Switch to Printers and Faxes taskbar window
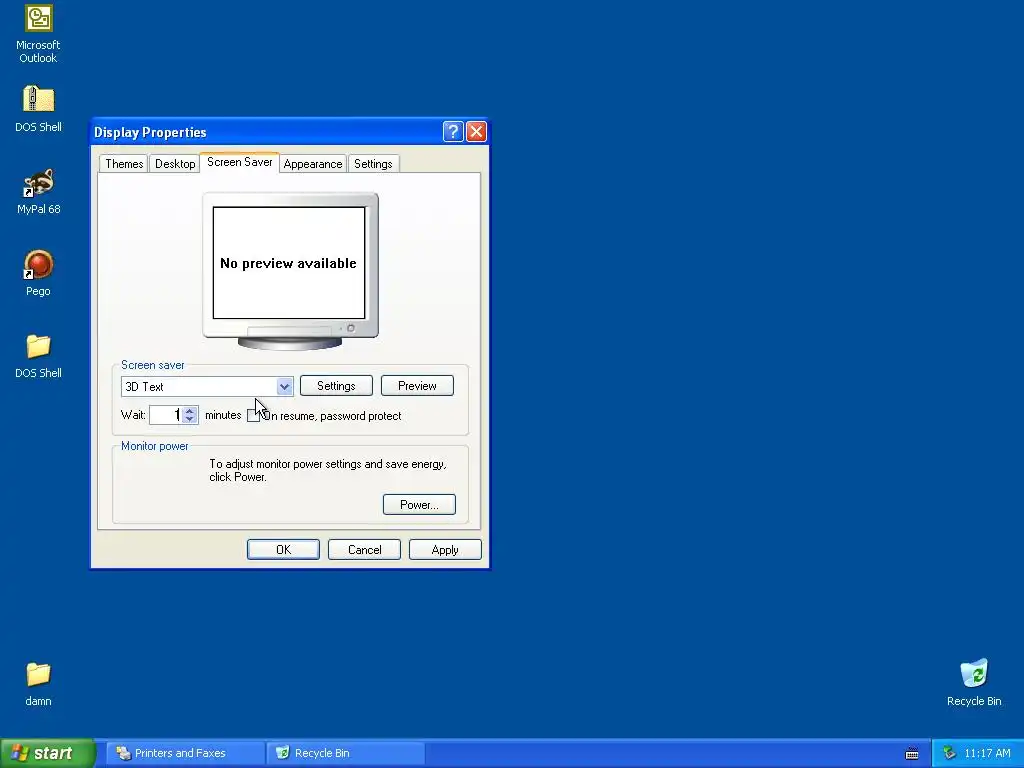The image size is (1024, 768). (x=185, y=753)
